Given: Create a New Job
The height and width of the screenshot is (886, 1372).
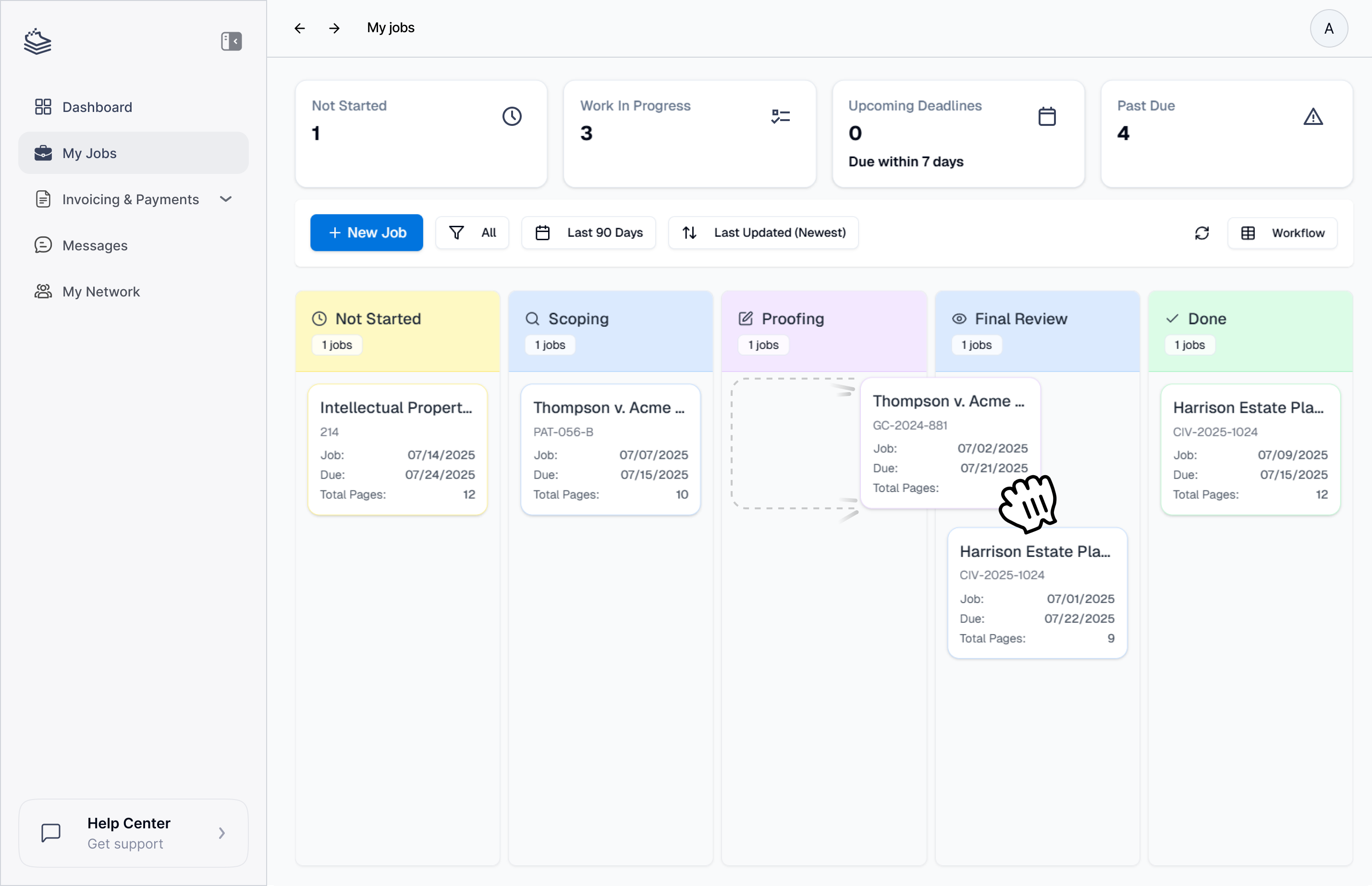Looking at the screenshot, I should tap(367, 233).
